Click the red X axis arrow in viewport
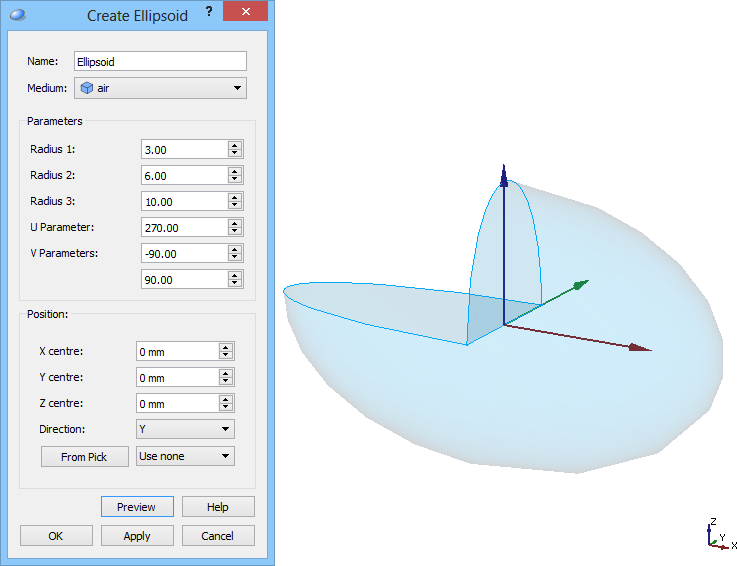 (578, 337)
